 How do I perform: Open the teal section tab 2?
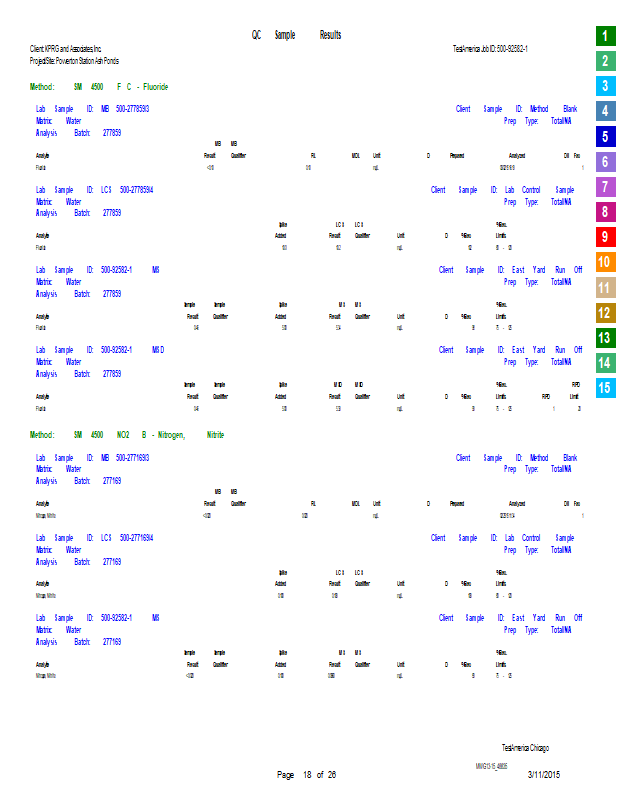605,61
